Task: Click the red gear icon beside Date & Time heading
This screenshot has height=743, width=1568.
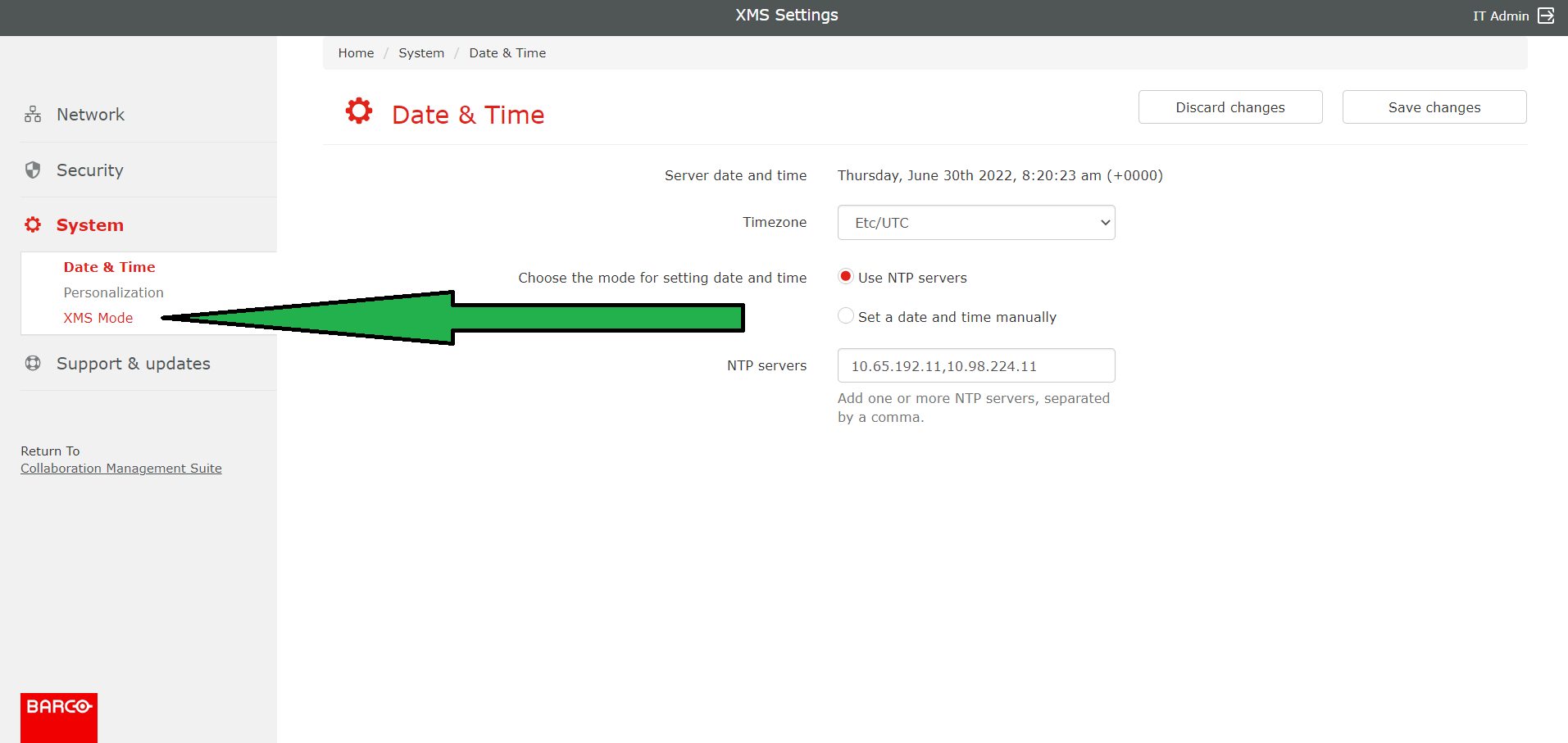Action: coord(359,111)
